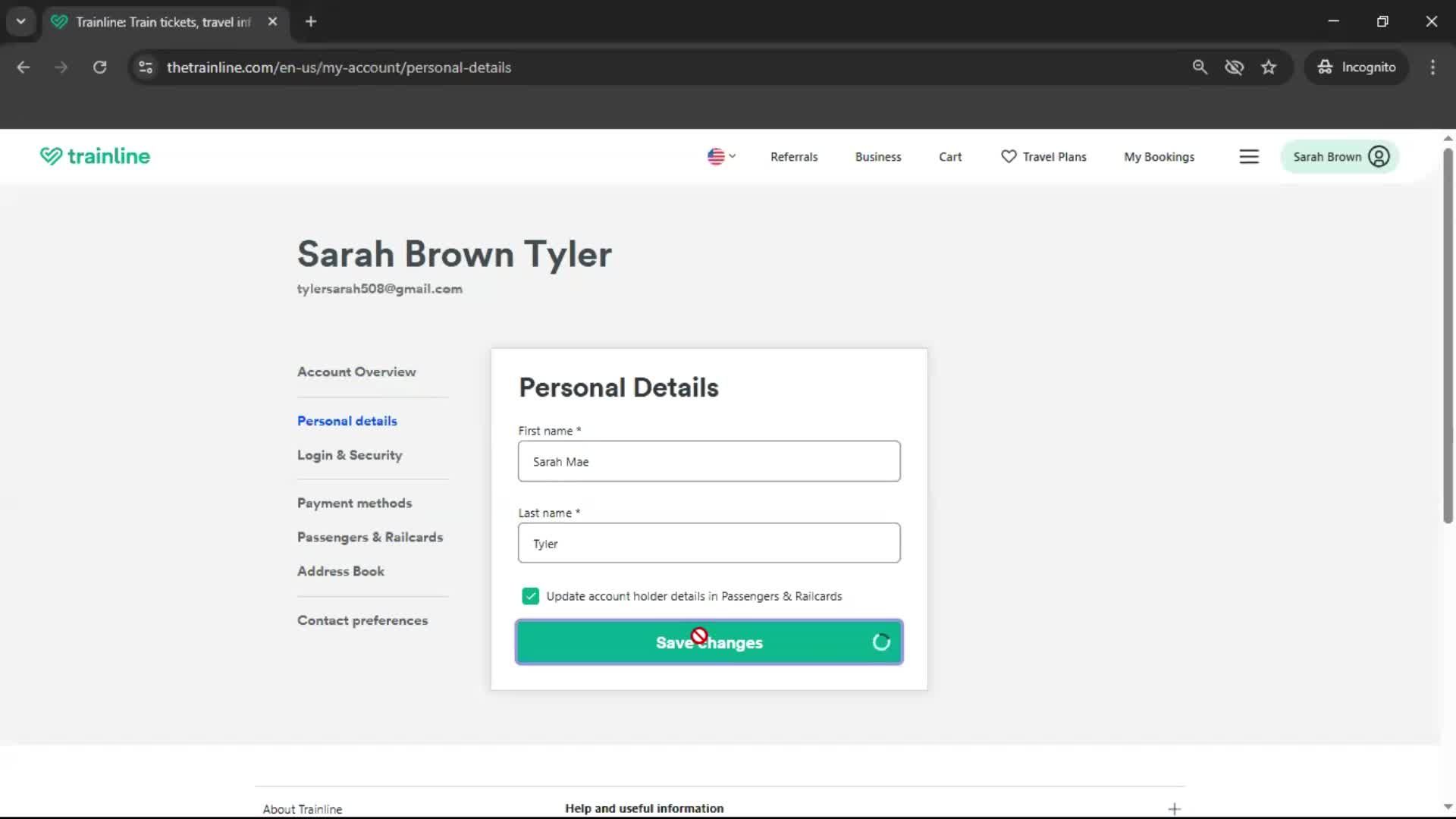Image resolution: width=1456 pixels, height=819 pixels.
Task: Toggle the third-party cookies eye icon
Action: point(1235,67)
